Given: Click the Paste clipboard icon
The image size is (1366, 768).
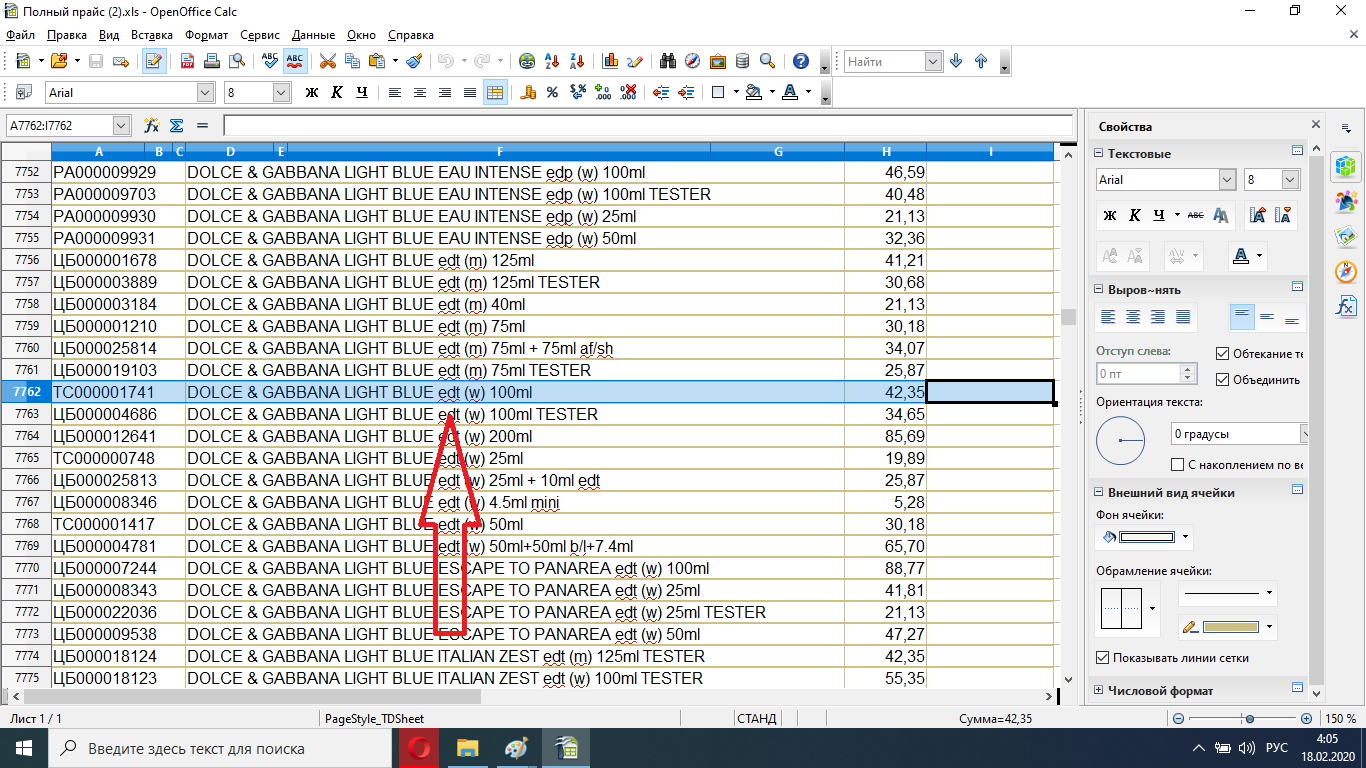Looking at the screenshot, I should point(377,61).
